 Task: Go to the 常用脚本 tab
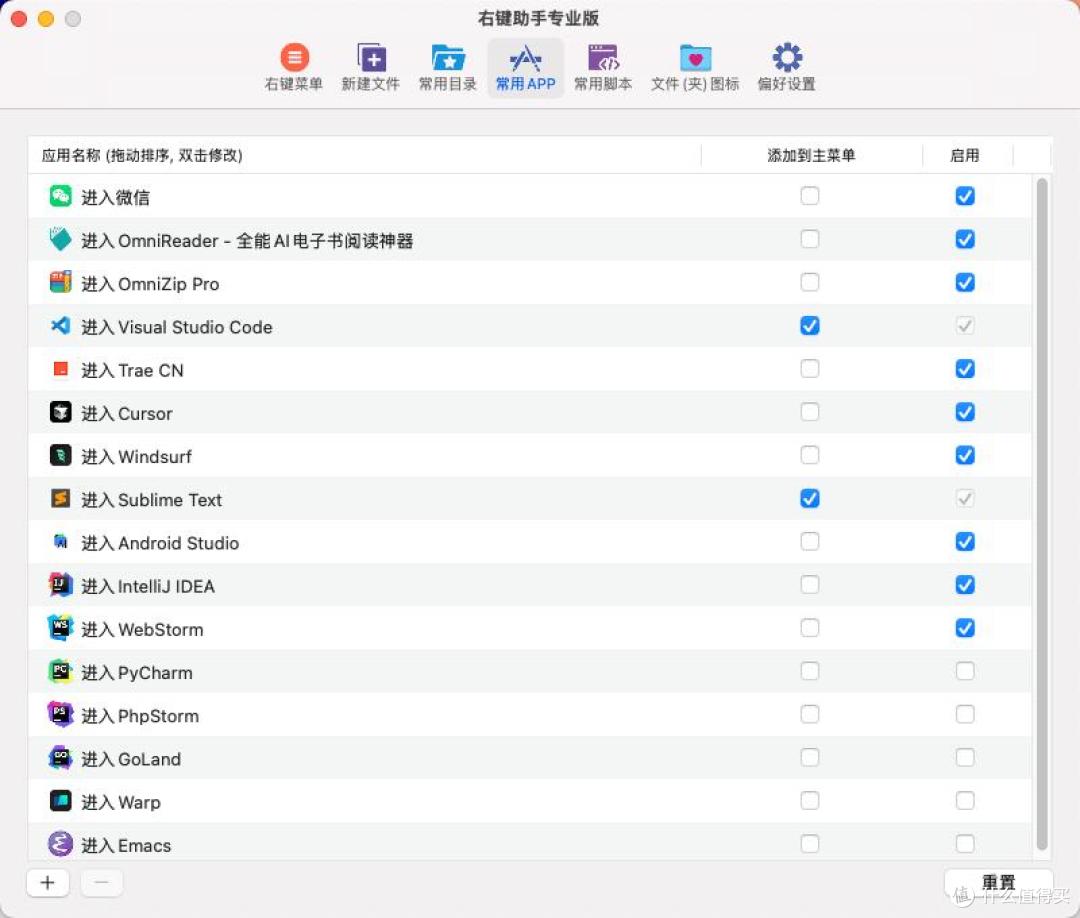[x=603, y=67]
